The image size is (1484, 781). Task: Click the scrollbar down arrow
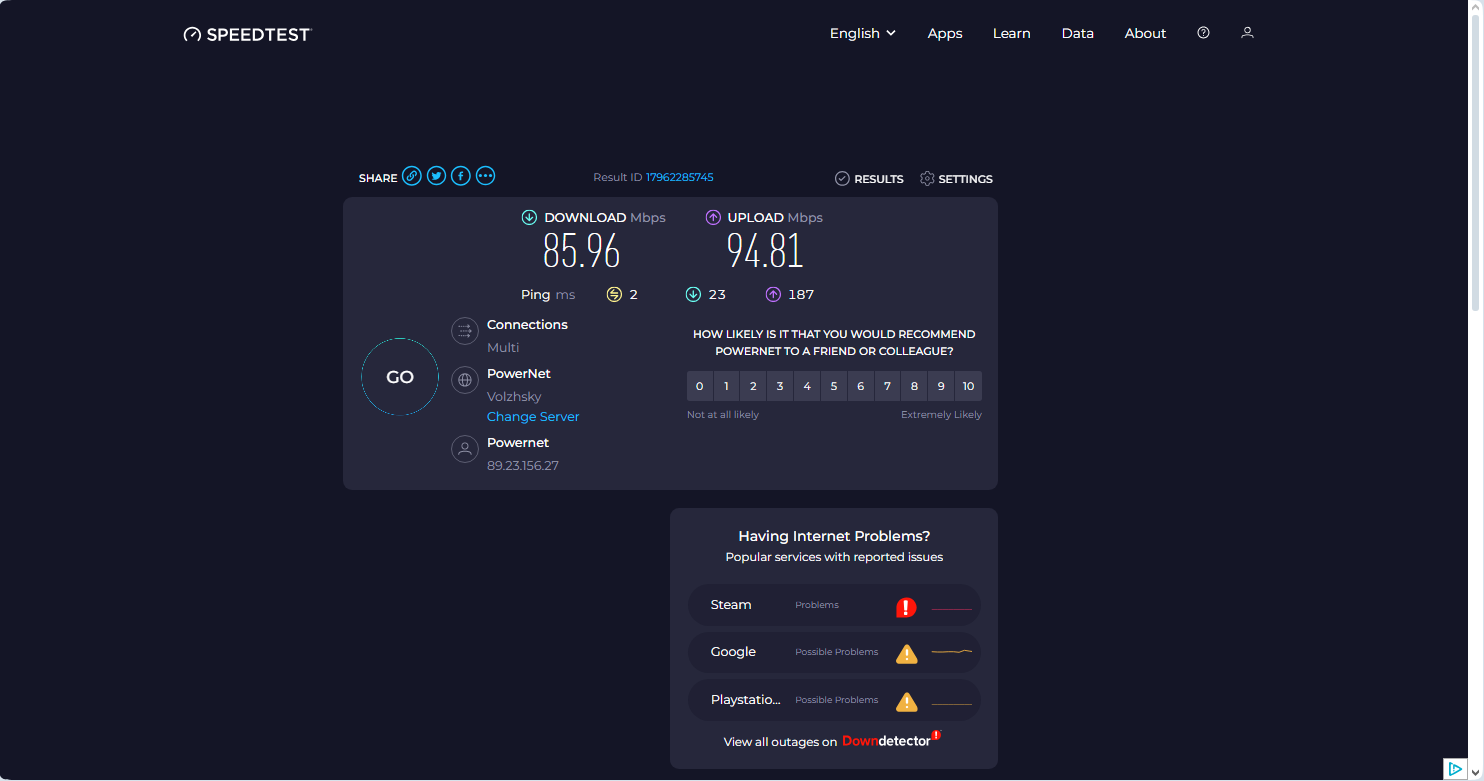click(x=1476, y=773)
